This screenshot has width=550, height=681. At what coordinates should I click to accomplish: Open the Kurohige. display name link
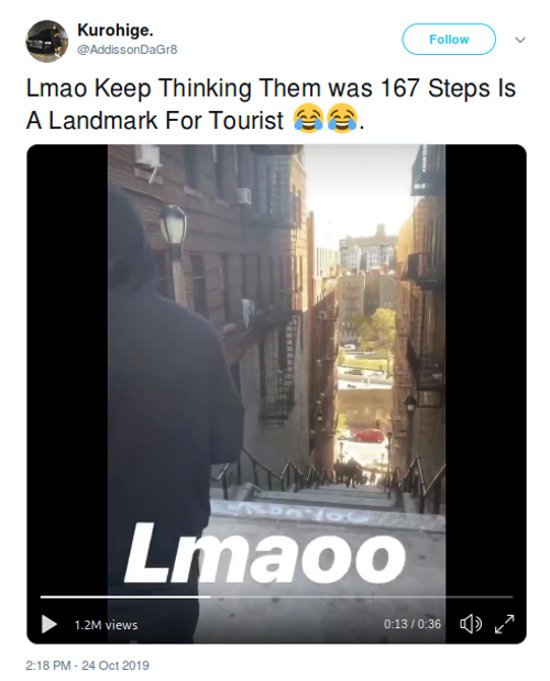(x=115, y=30)
